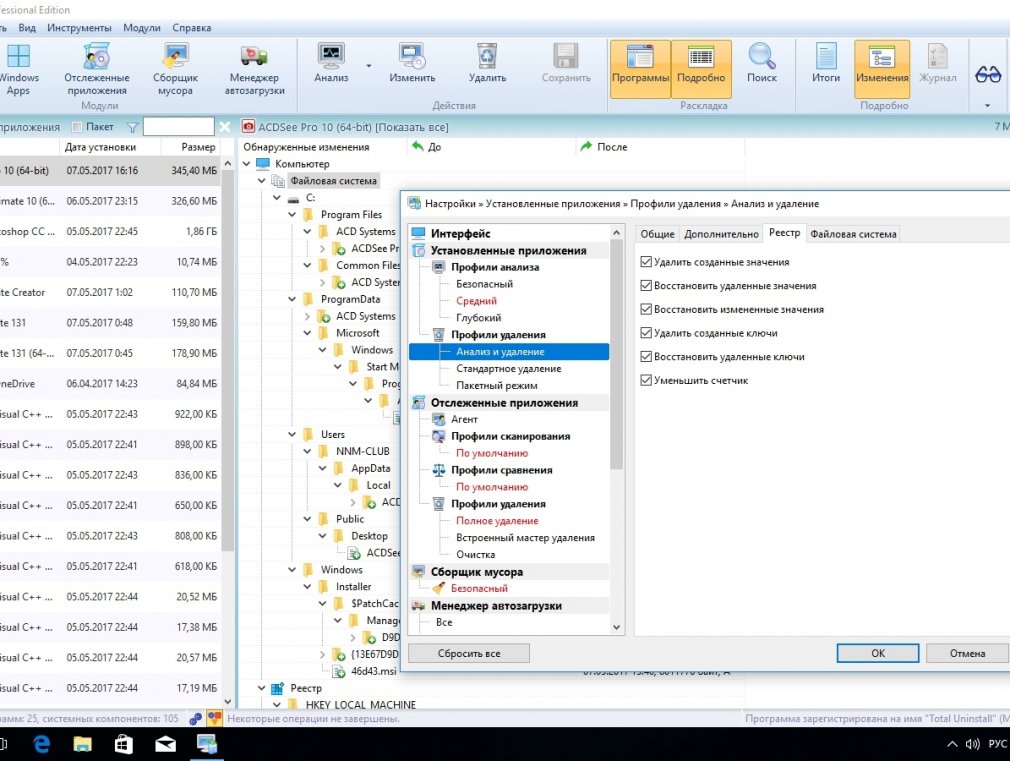Uncheck Удалить созданные значения
The height and width of the screenshot is (761, 1010).
point(646,262)
